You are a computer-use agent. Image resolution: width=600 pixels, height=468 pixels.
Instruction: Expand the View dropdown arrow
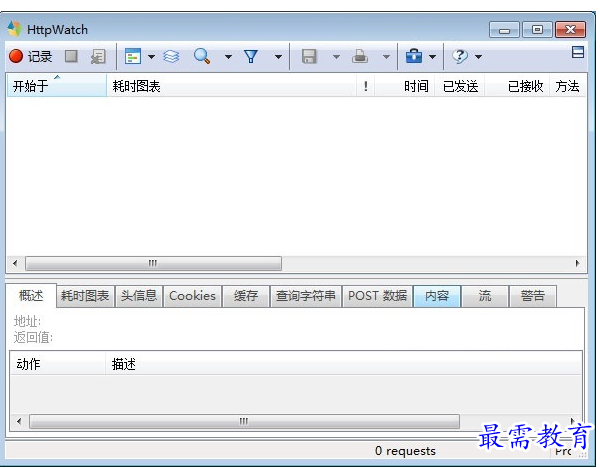[x=152, y=57]
